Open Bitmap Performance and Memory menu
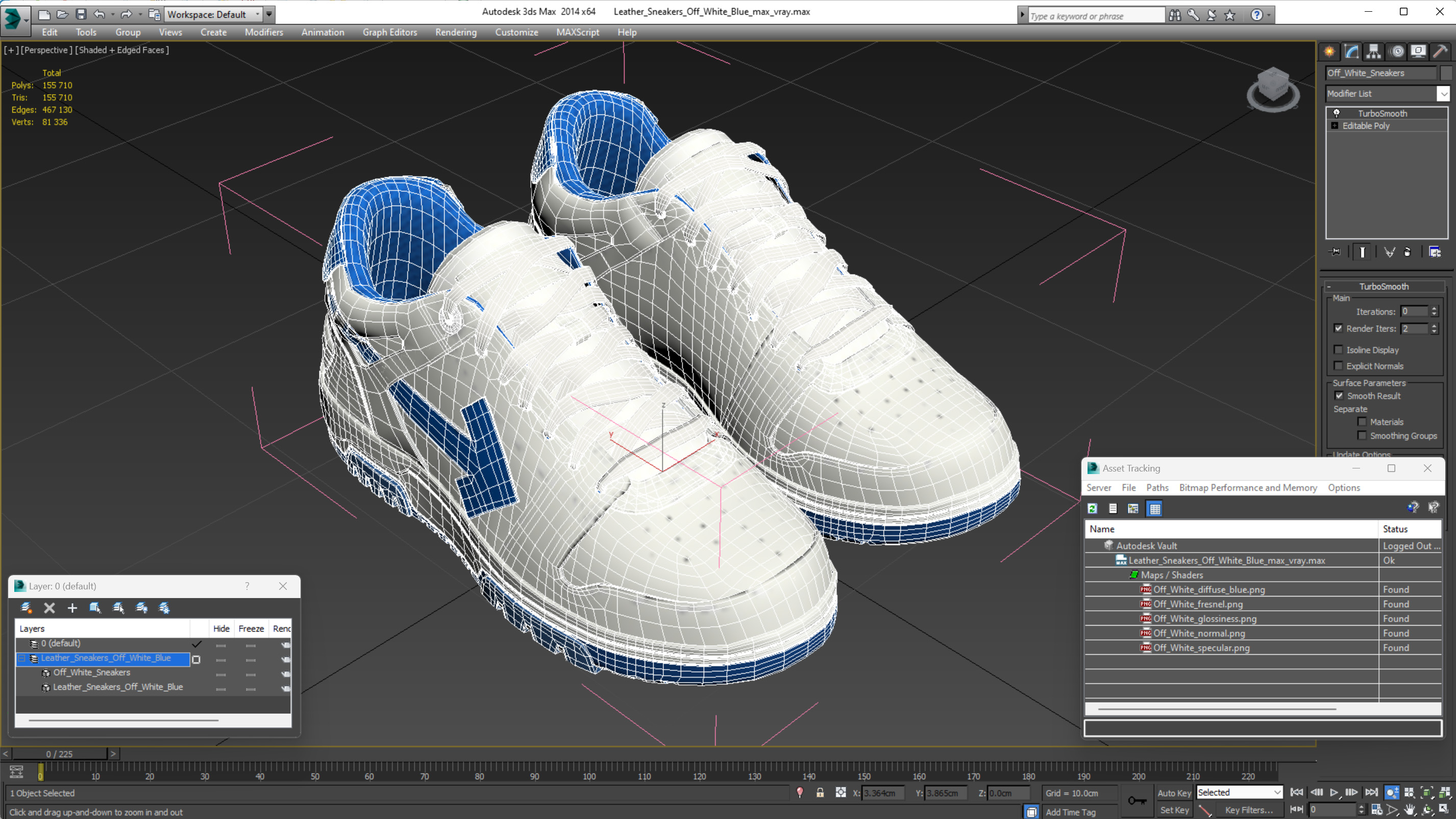The height and width of the screenshot is (819, 1456). click(1248, 487)
